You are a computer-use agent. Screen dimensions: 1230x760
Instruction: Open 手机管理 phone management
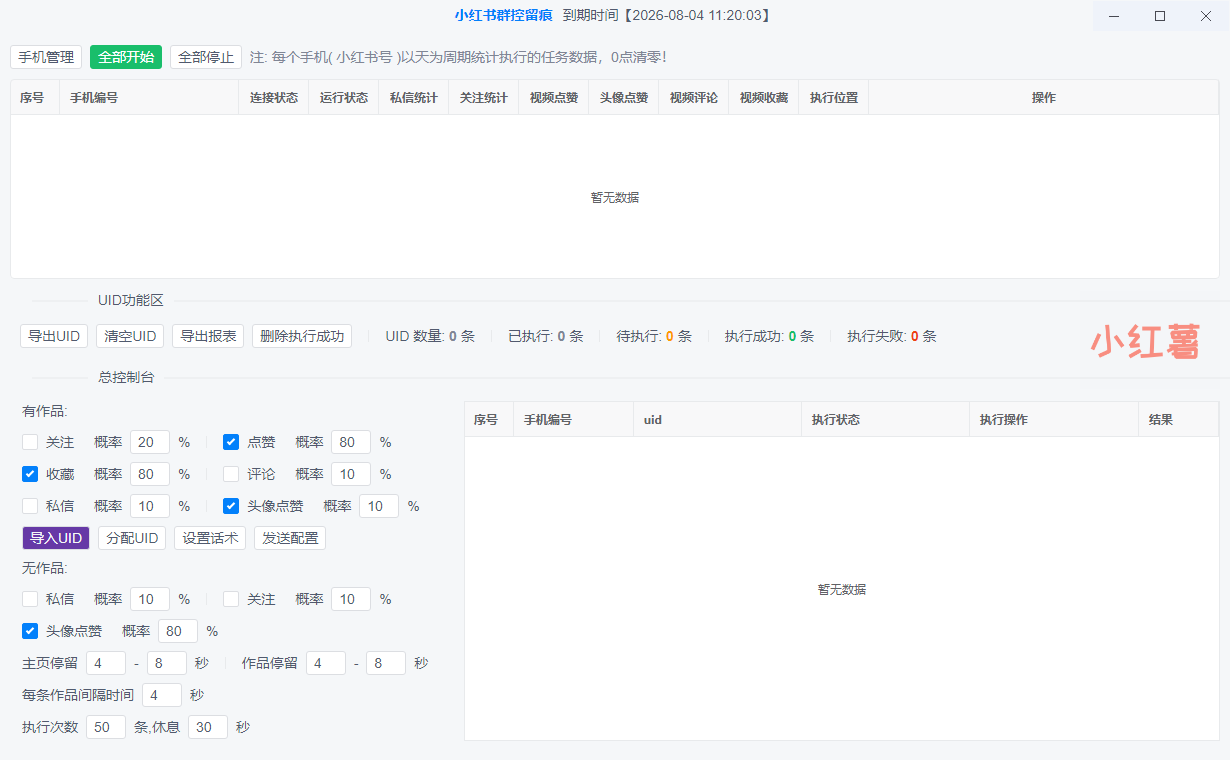(x=46, y=57)
